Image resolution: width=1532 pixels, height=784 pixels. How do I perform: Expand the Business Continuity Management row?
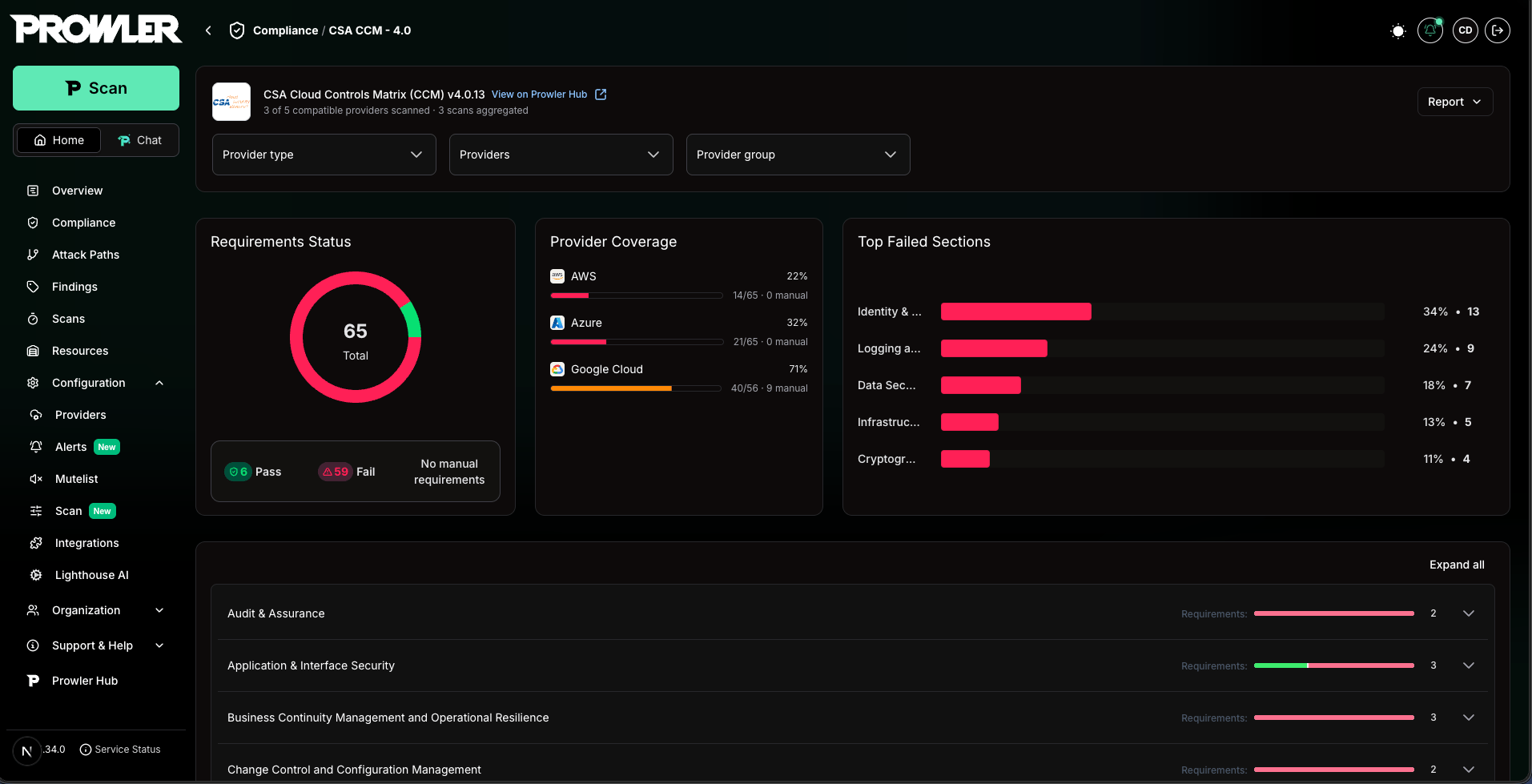click(x=853, y=718)
